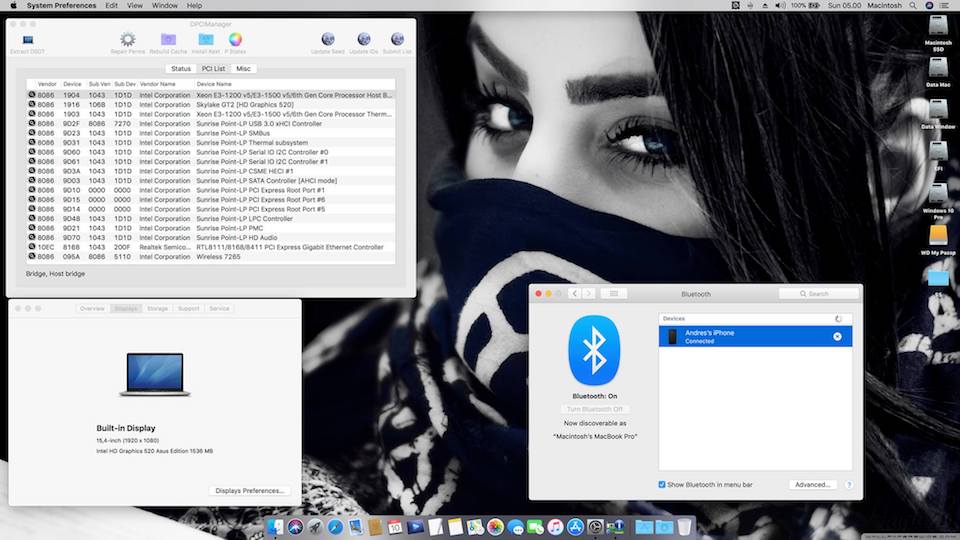Switch to the Status tab in DPCIManager
The height and width of the screenshot is (540, 960).
[181, 68]
